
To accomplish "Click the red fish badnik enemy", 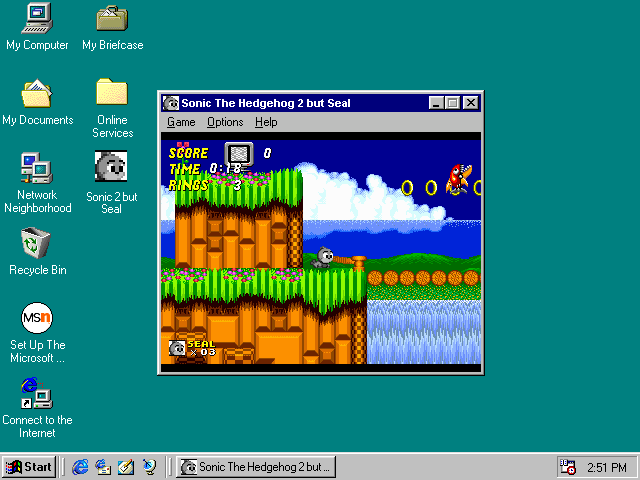I will tap(459, 178).
